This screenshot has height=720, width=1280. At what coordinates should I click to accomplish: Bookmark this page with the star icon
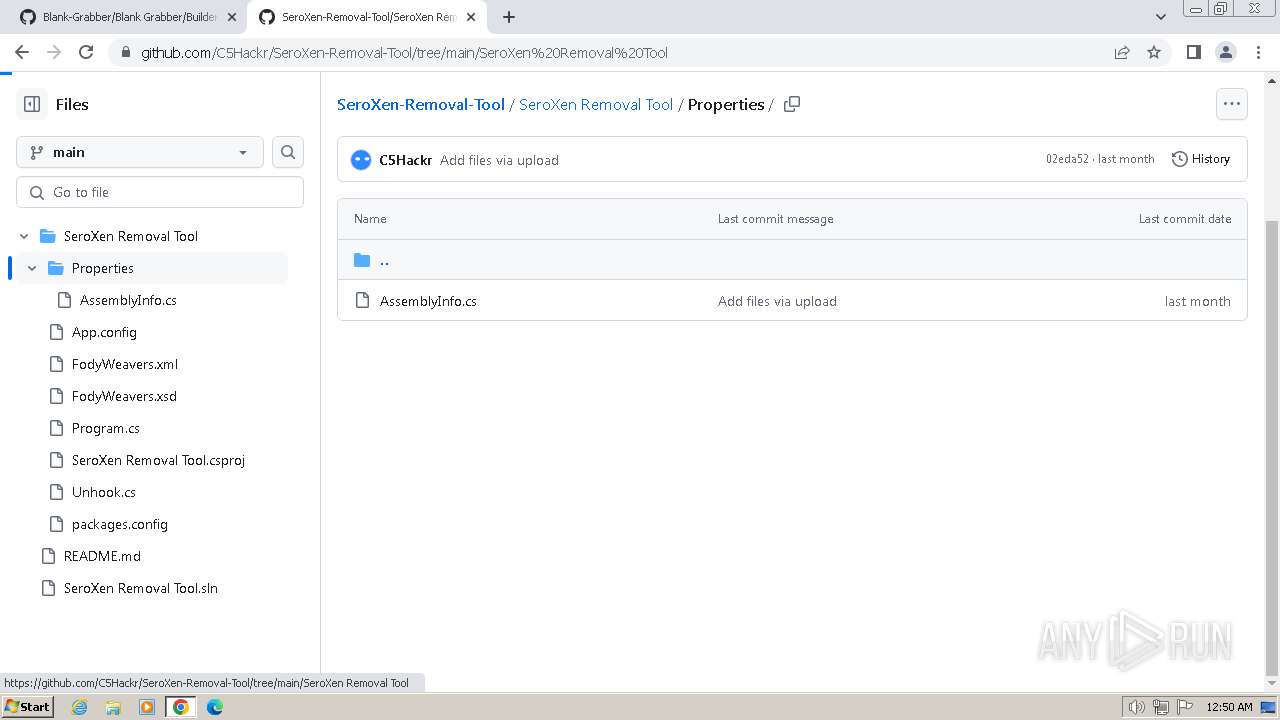point(1154,52)
